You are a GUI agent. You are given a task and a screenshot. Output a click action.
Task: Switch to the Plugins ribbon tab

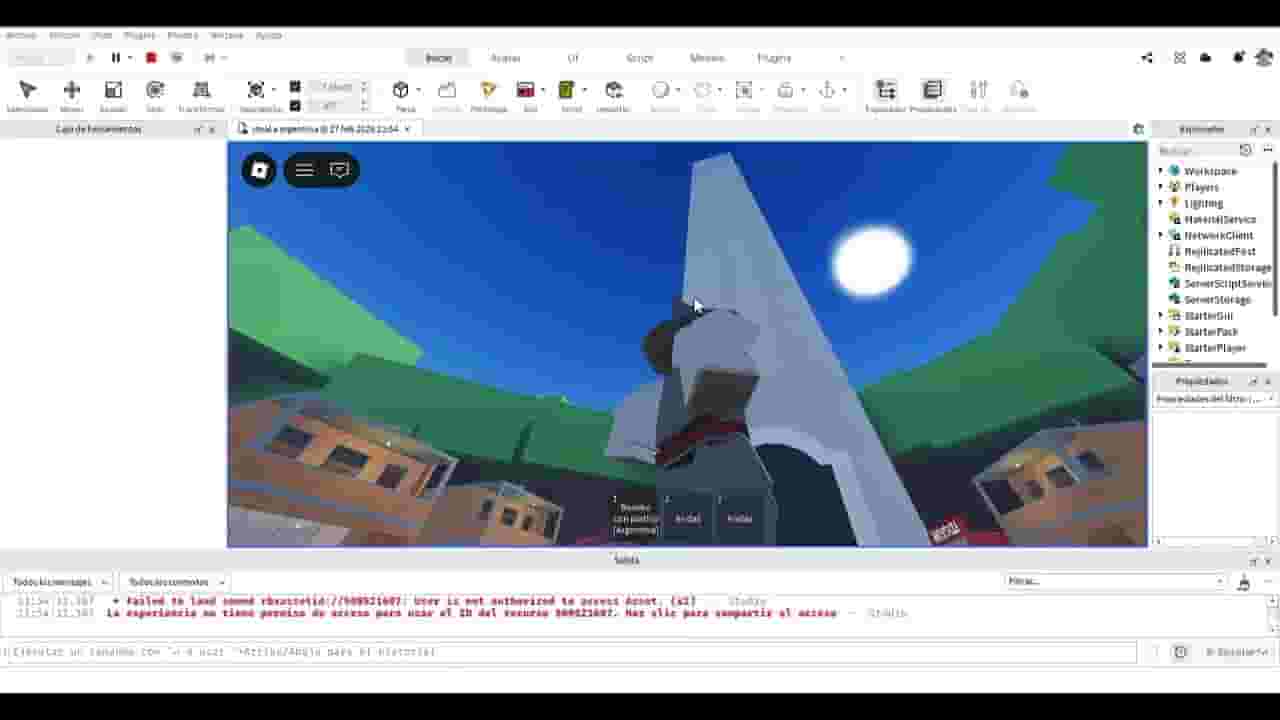click(774, 58)
